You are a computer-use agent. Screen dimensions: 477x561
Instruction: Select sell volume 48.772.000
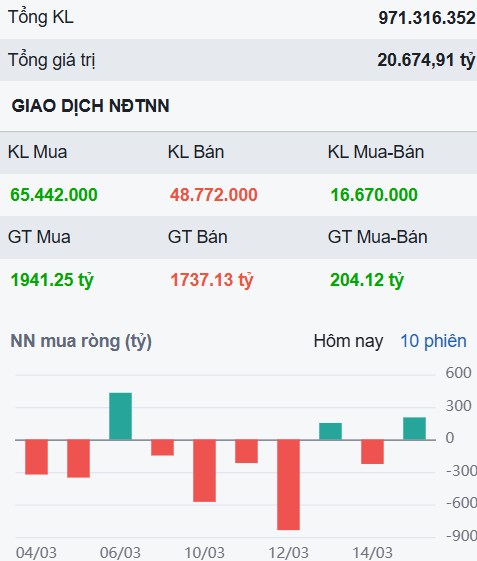[x=214, y=195]
